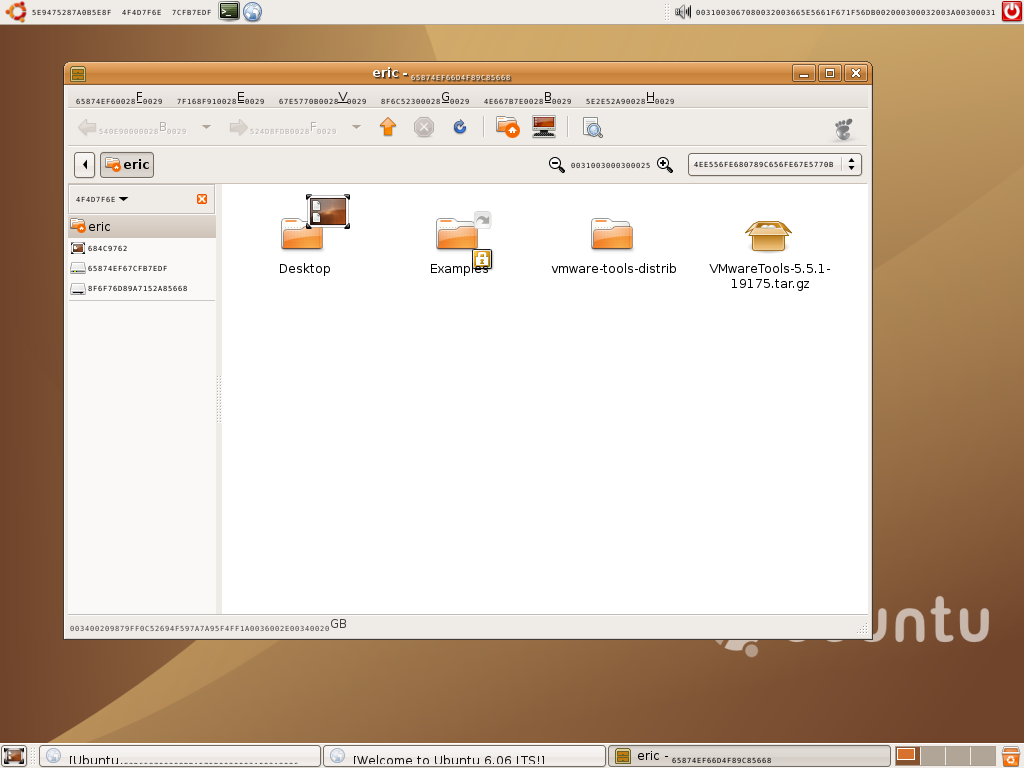Click the Show Desktop icon in bottom panel
The image size is (1024, 768).
(14, 756)
